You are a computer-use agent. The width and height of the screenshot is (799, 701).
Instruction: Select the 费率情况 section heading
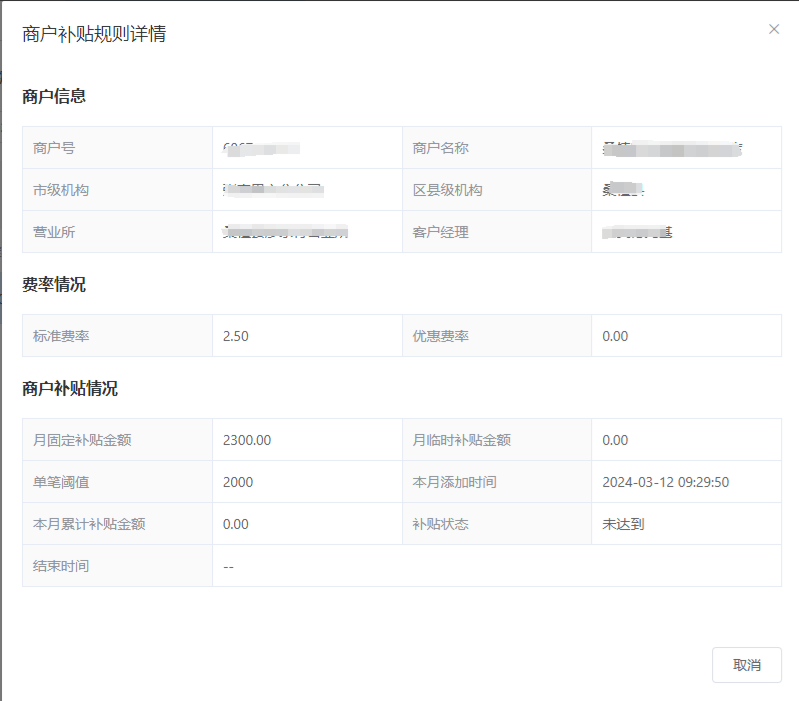(x=54, y=285)
